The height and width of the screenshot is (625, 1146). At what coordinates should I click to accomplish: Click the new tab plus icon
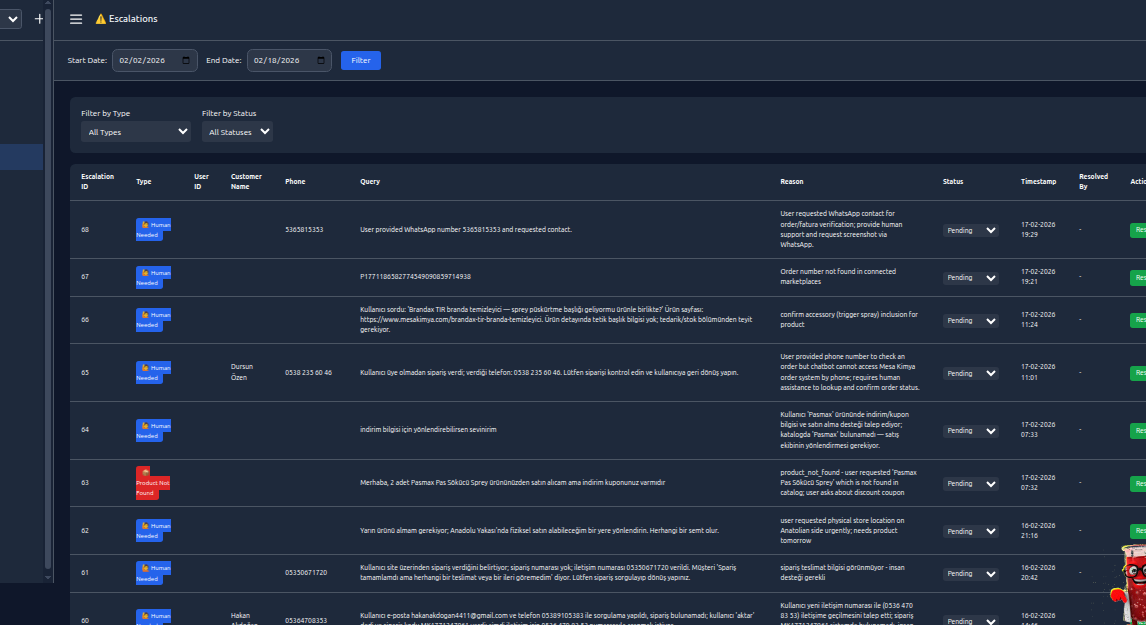click(x=38, y=17)
